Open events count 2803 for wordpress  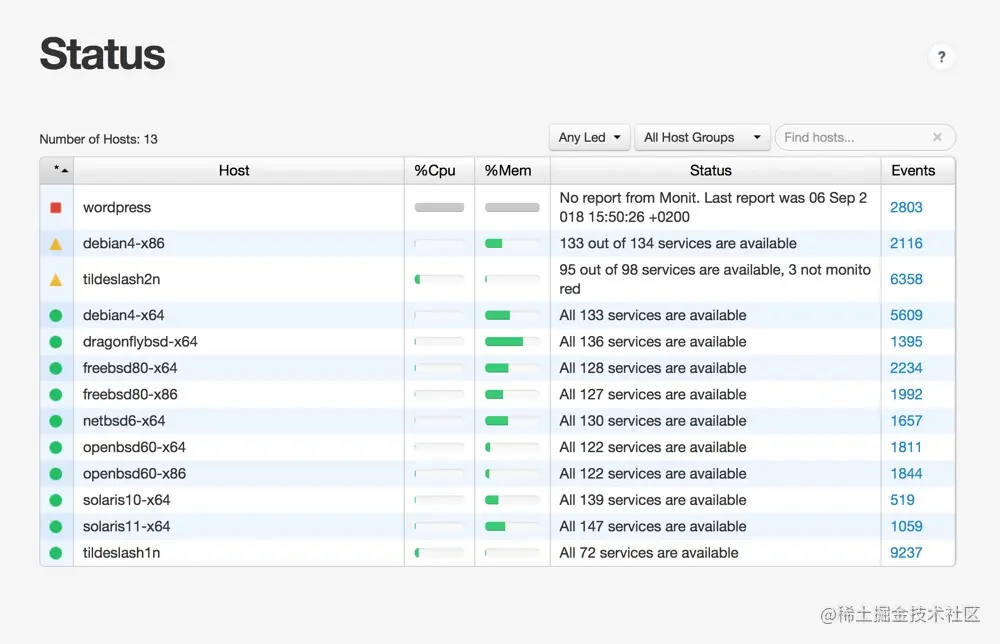(x=906, y=207)
